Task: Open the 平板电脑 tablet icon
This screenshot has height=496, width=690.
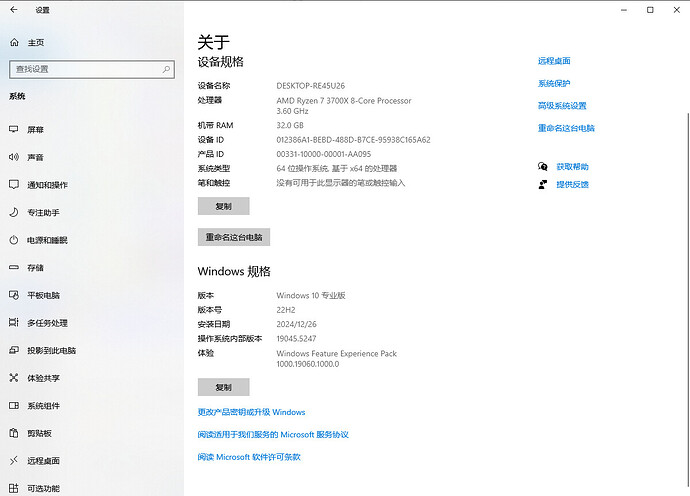Action: pos(14,295)
